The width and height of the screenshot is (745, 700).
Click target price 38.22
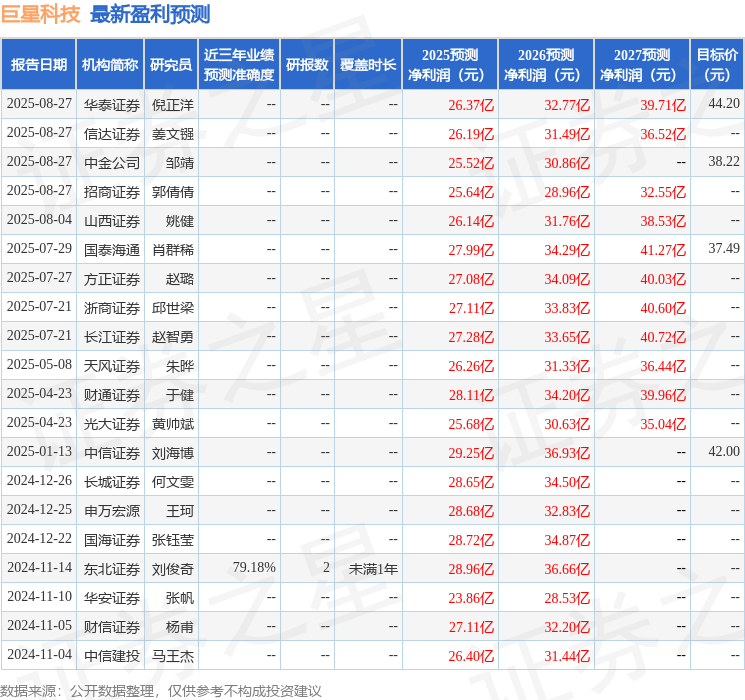pyautogui.click(x=724, y=162)
